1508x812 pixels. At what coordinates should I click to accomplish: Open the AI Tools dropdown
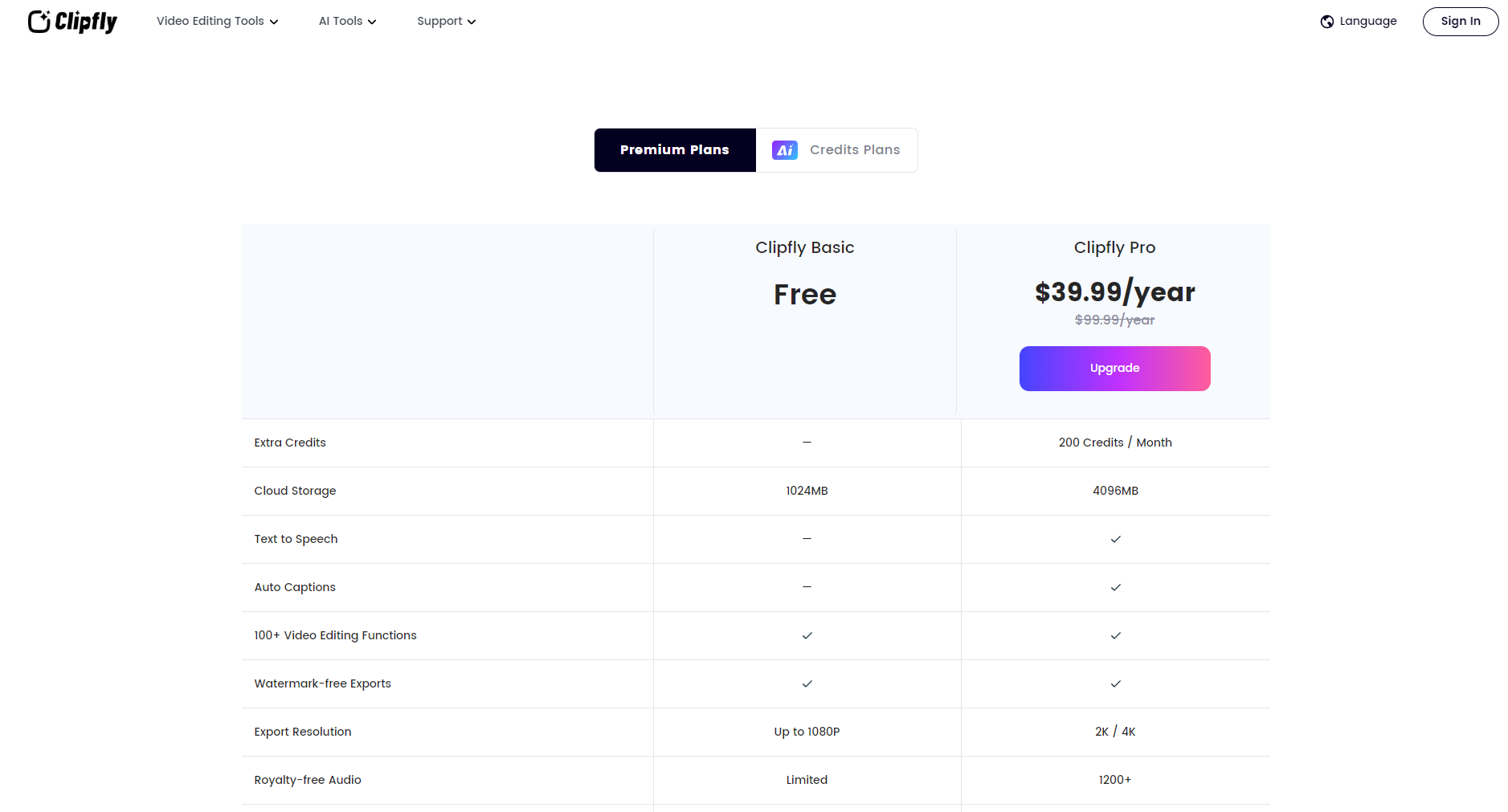coord(348,22)
